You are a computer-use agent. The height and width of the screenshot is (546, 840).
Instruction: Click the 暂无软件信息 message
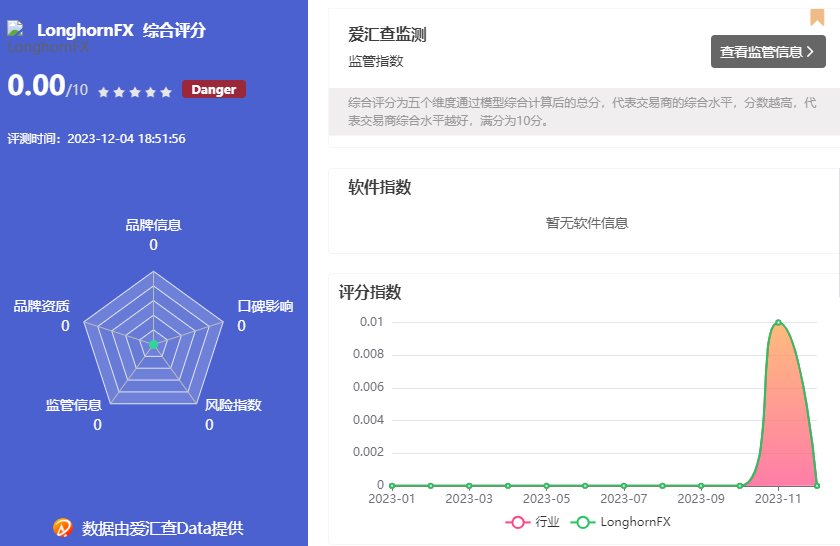[587, 223]
